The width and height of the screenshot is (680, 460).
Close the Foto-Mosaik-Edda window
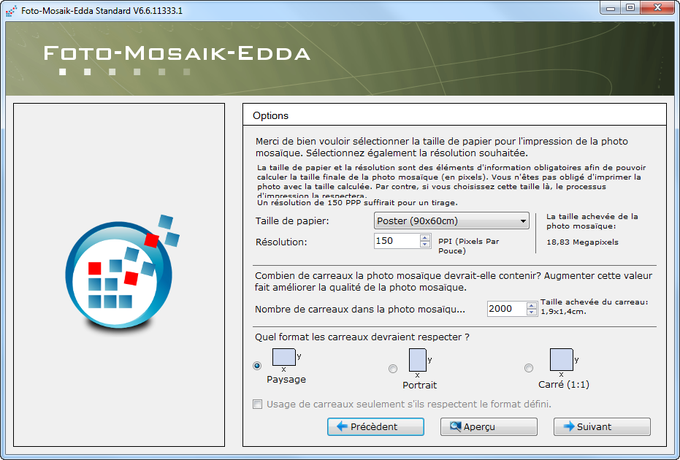coord(657,8)
